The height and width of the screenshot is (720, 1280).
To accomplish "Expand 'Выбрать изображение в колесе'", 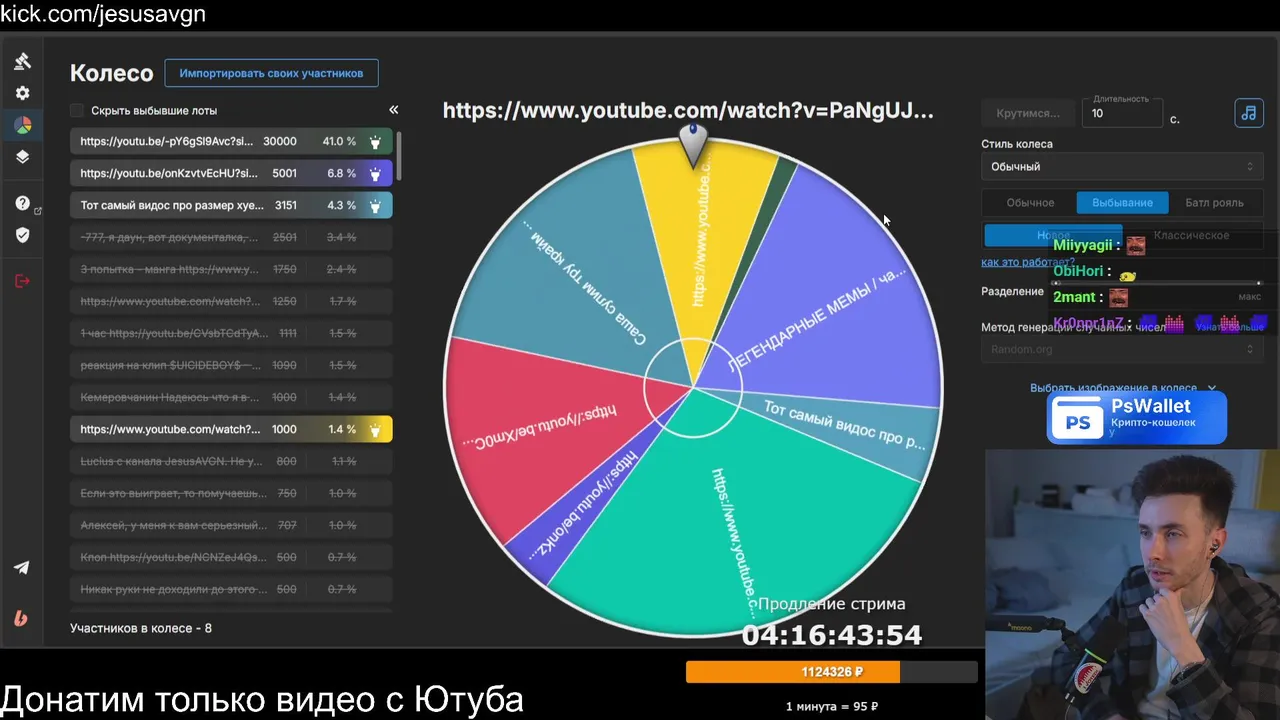I will click(1123, 388).
